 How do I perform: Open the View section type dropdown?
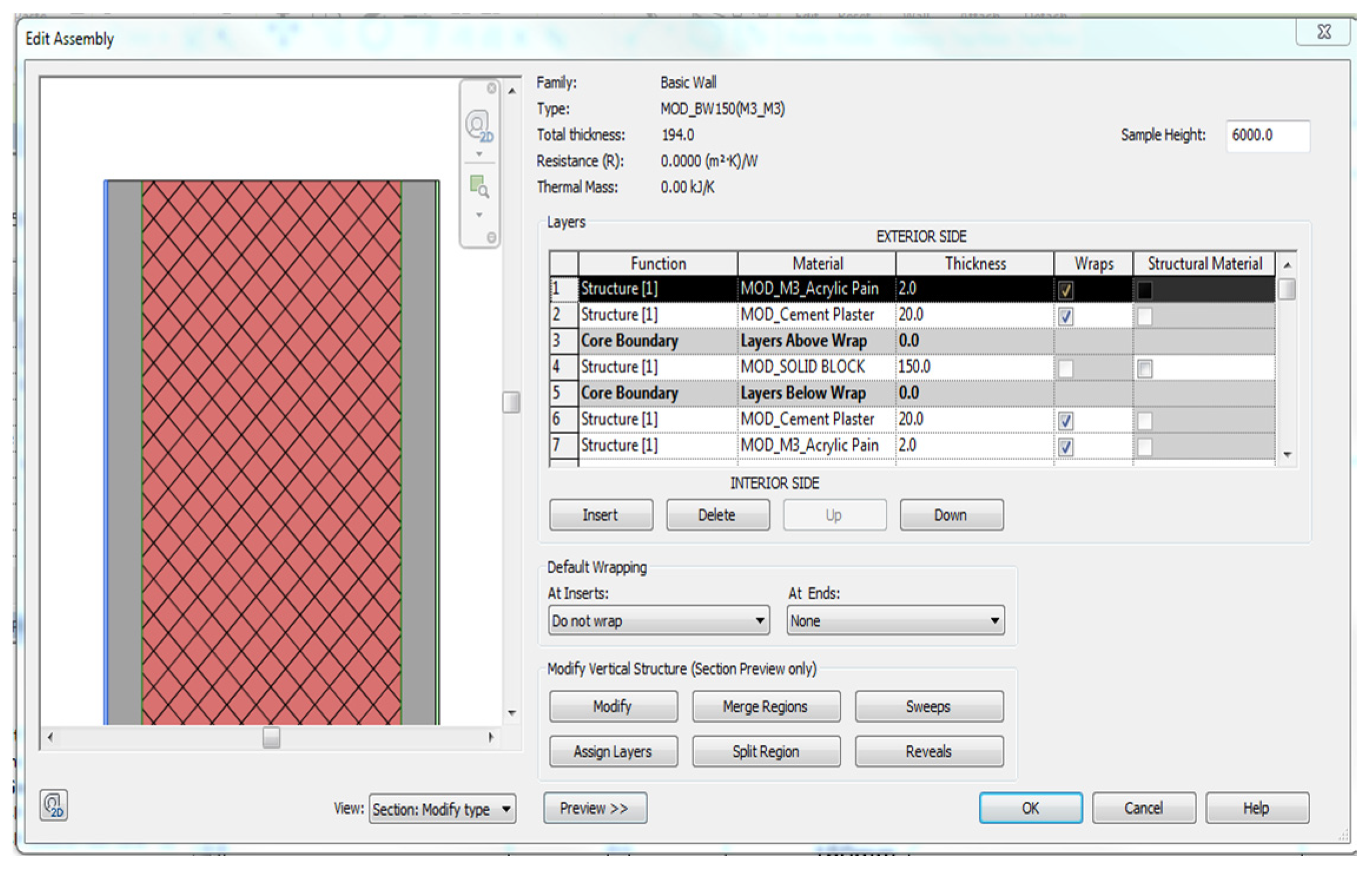[442, 809]
